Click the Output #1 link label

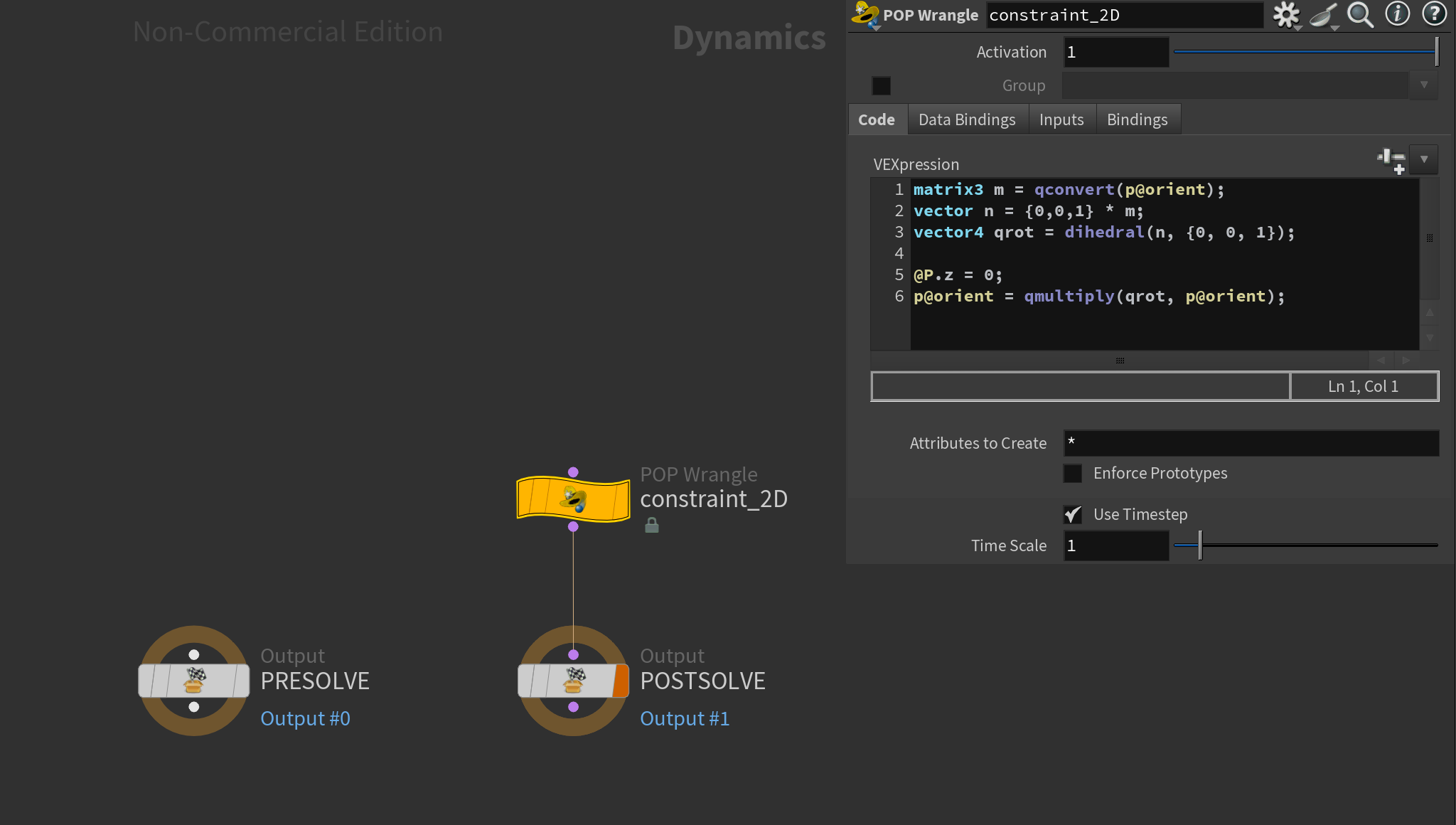point(685,718)
